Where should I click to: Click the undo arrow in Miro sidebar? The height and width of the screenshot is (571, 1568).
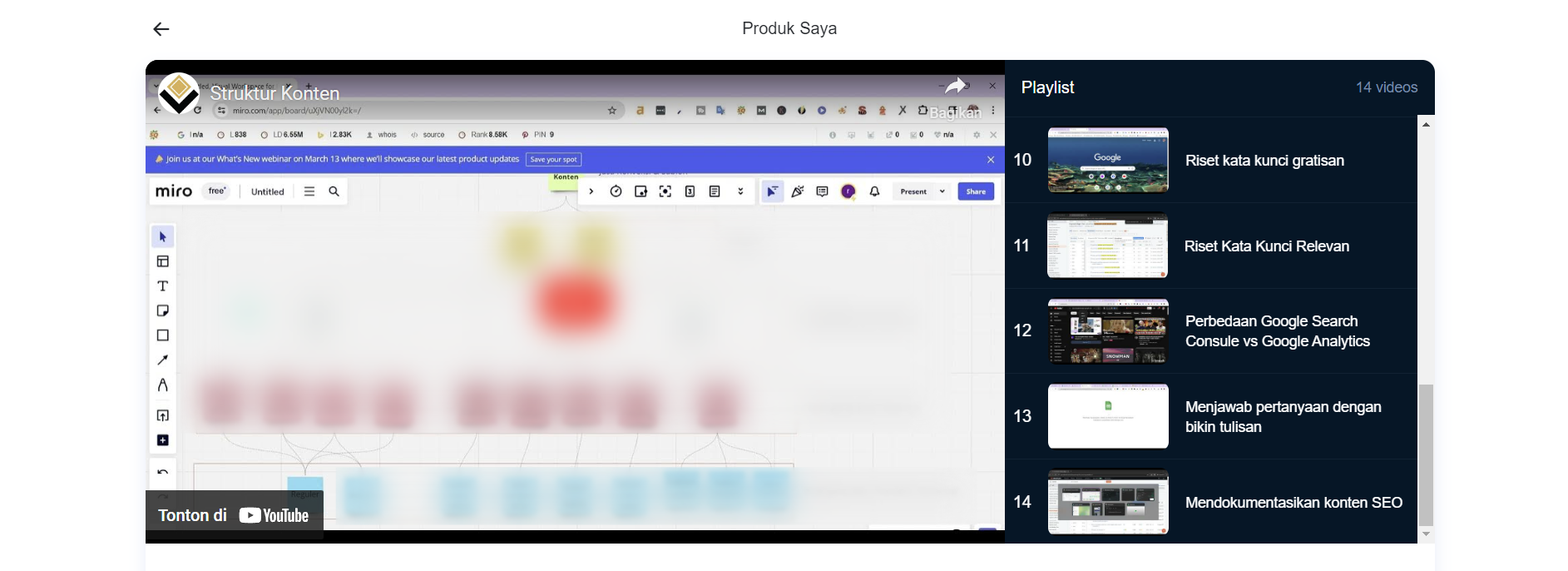pyautogui.click(x=163, y=472)
